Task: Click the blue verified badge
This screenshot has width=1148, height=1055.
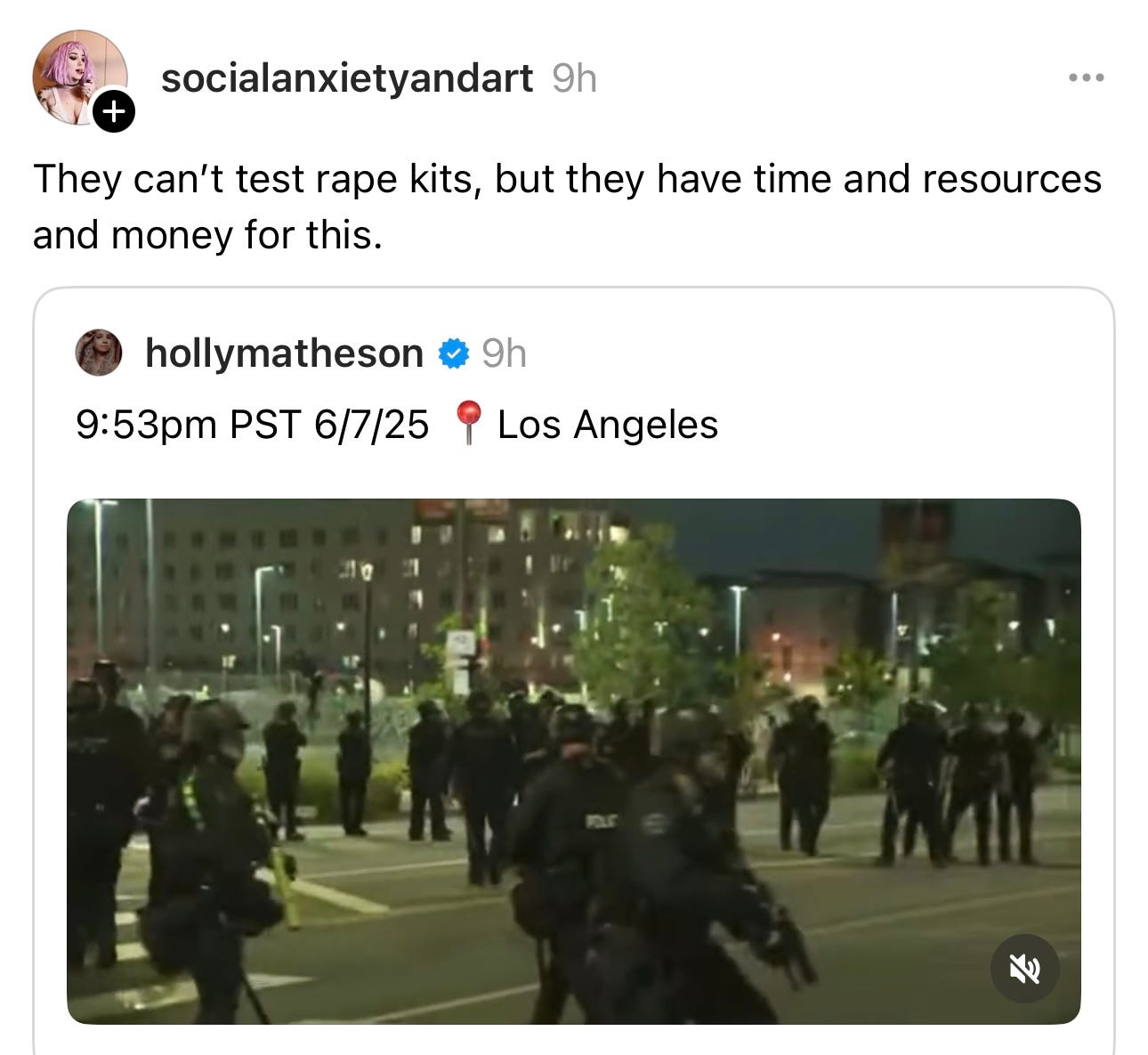Action: (x=453, y=353)
